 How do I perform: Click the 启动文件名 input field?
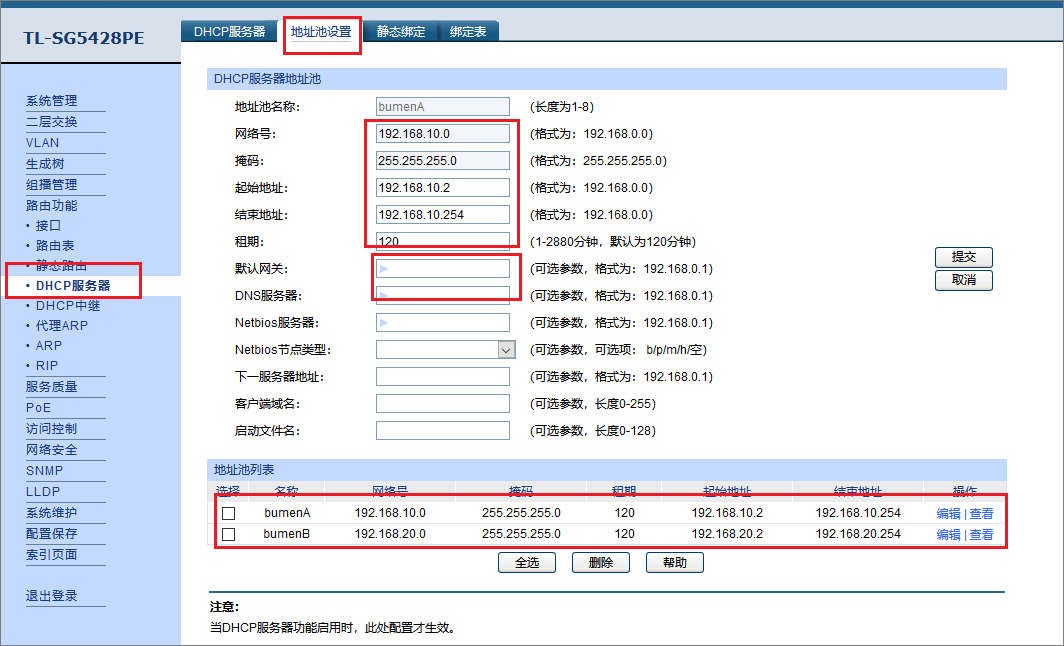click(x=442, y=430)
